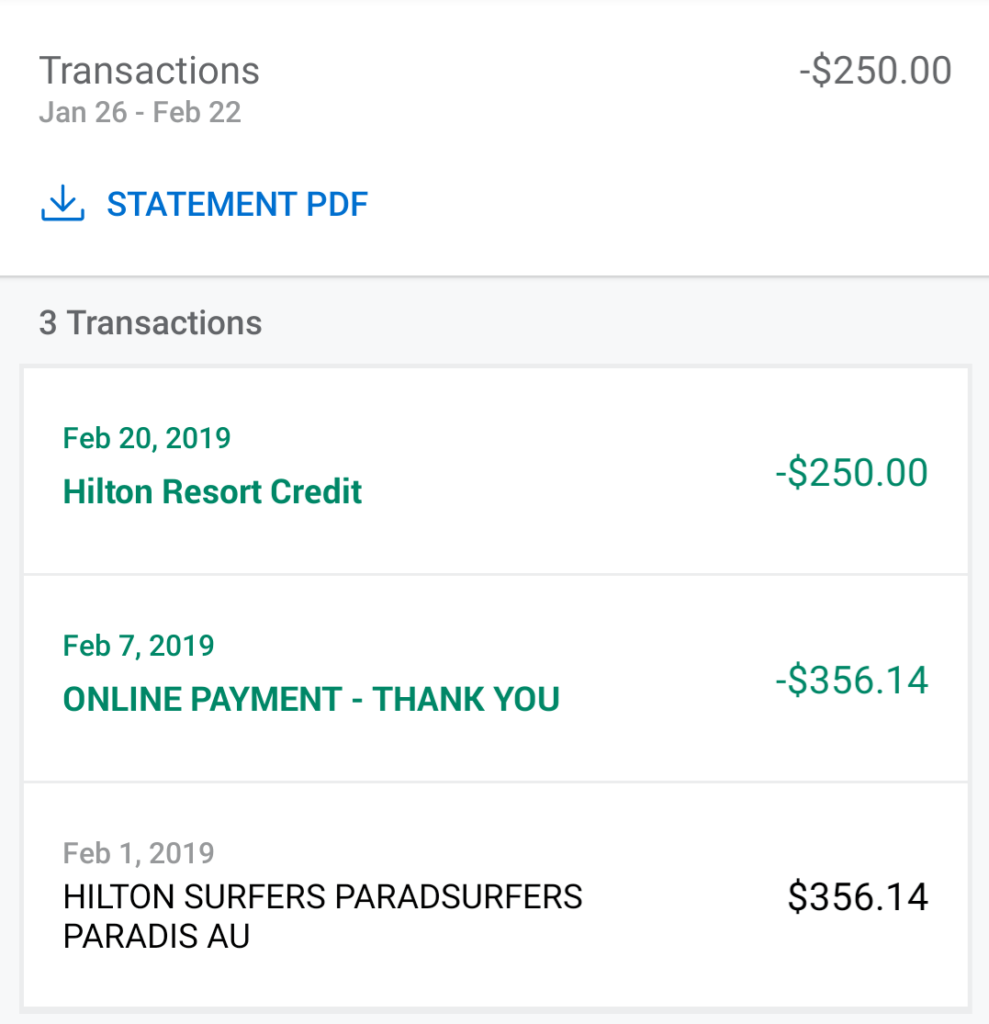Tap the -$250.00 Hilton credit amount
Image resolution: width=989 pixels, height=1024 pixels.
[x=851, y=472]
